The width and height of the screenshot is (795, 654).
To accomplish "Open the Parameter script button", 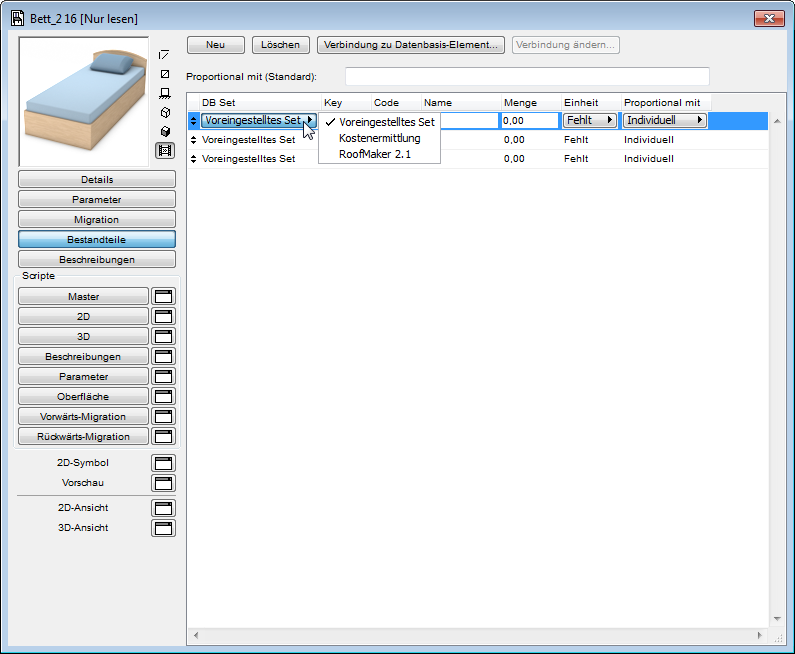I will coord(84,376).
